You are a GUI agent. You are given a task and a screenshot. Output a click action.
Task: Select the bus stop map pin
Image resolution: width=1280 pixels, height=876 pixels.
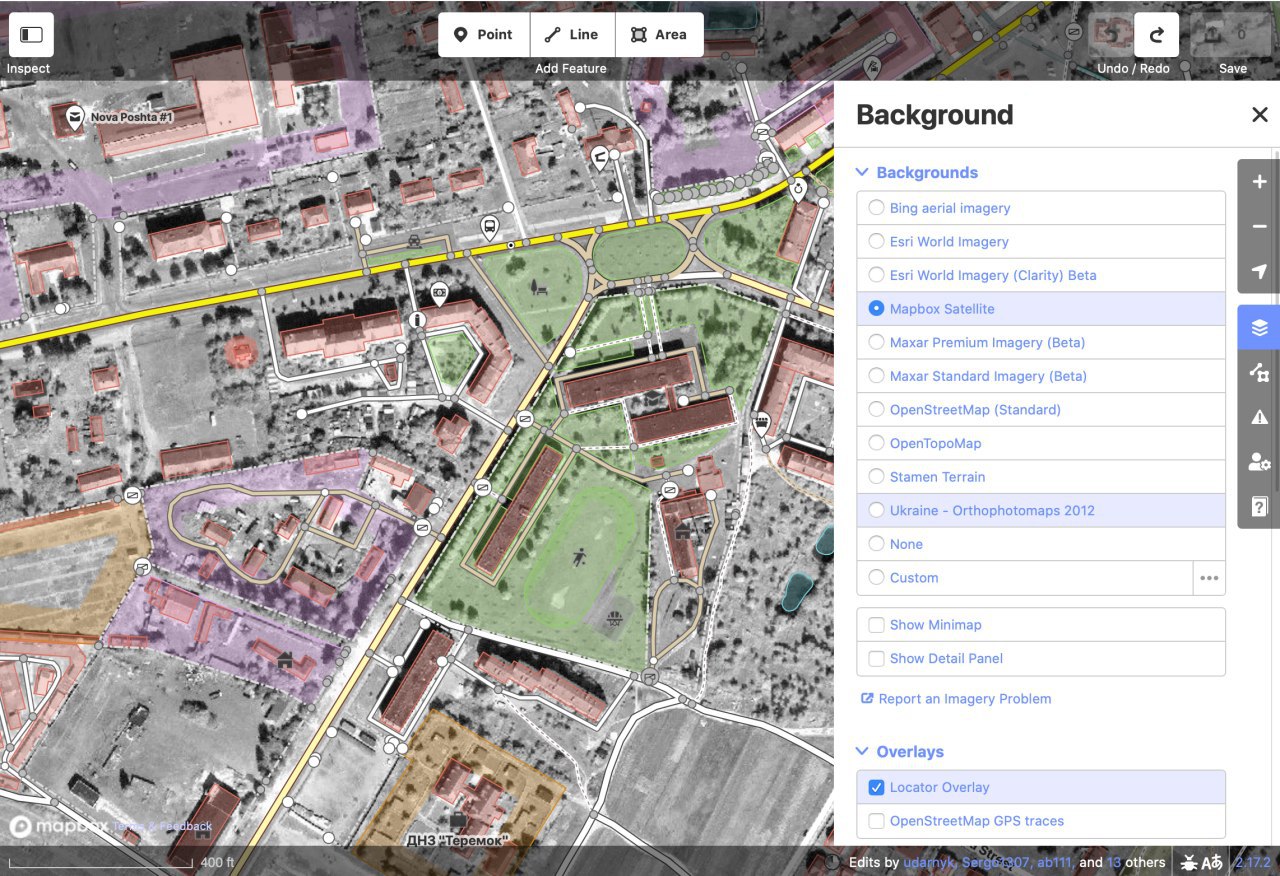(x=490, y=226)
